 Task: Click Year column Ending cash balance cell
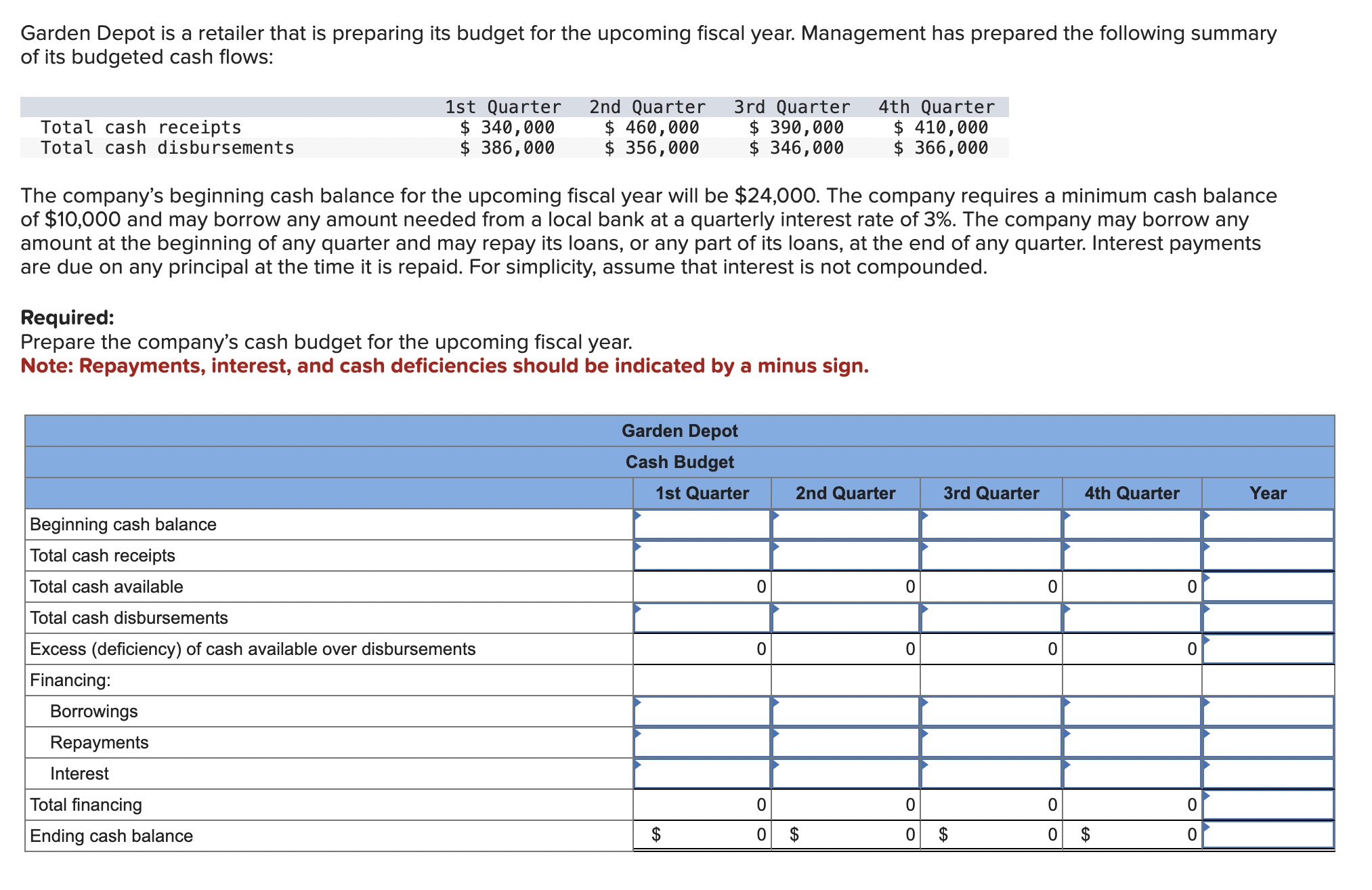[1268, 835]
